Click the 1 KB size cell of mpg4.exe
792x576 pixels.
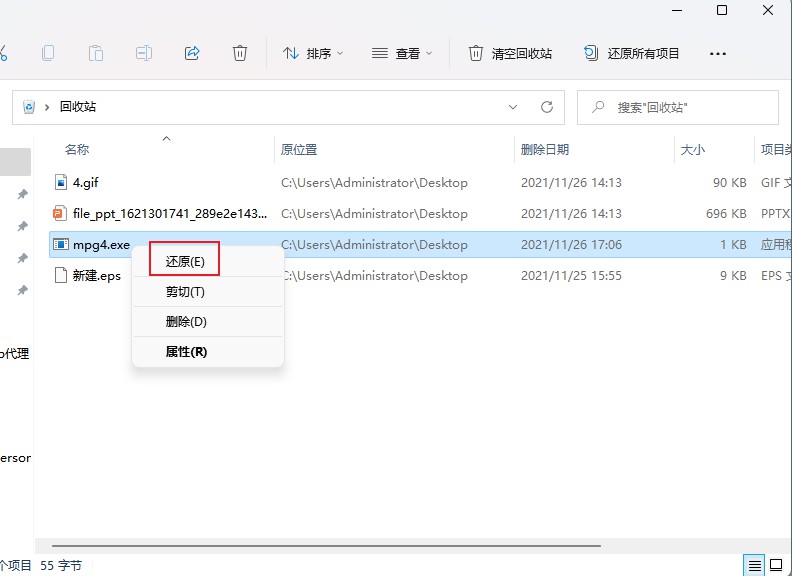(x=733, y=245)
